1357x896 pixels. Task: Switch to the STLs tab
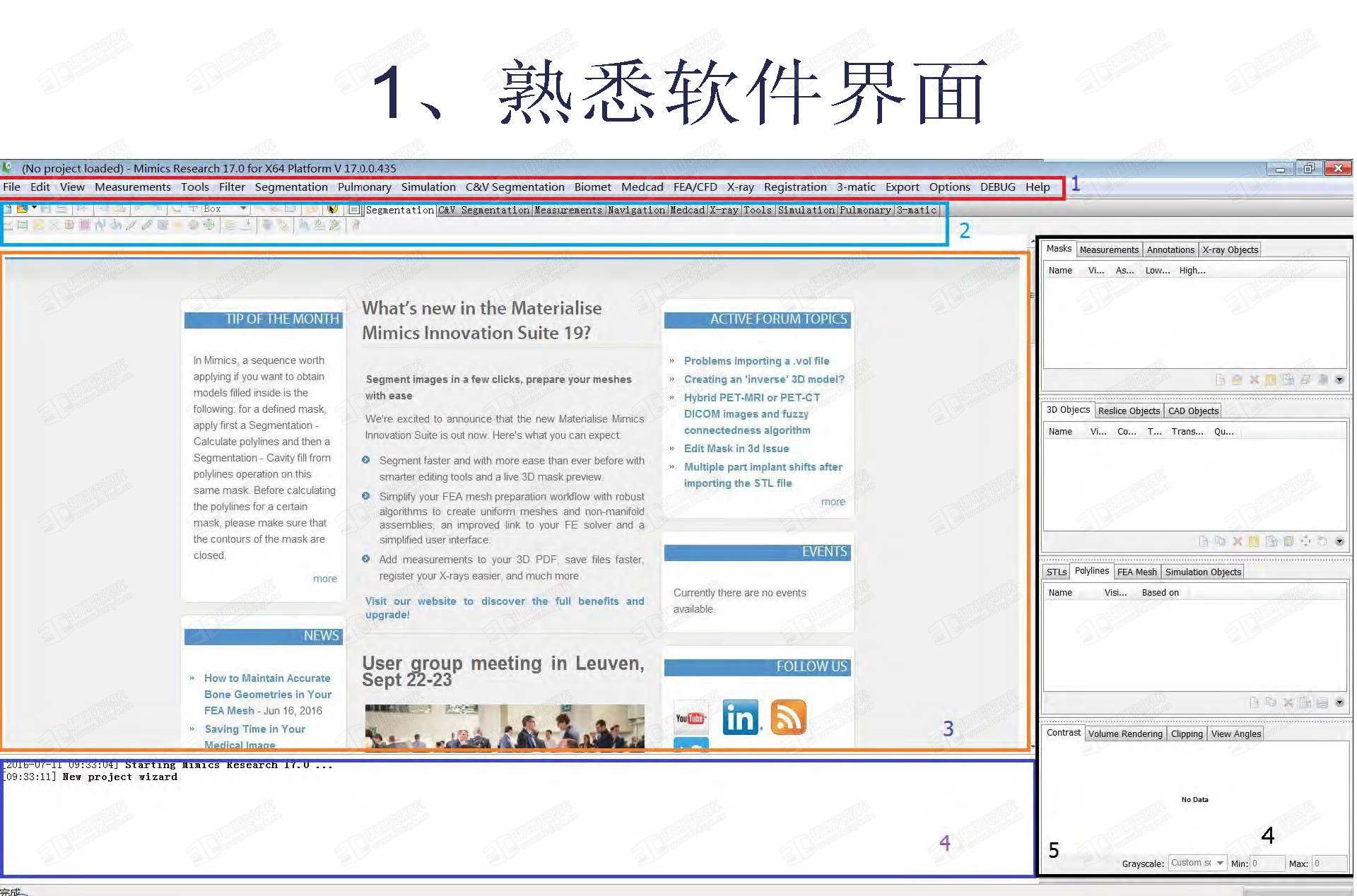coord(1057,572)
